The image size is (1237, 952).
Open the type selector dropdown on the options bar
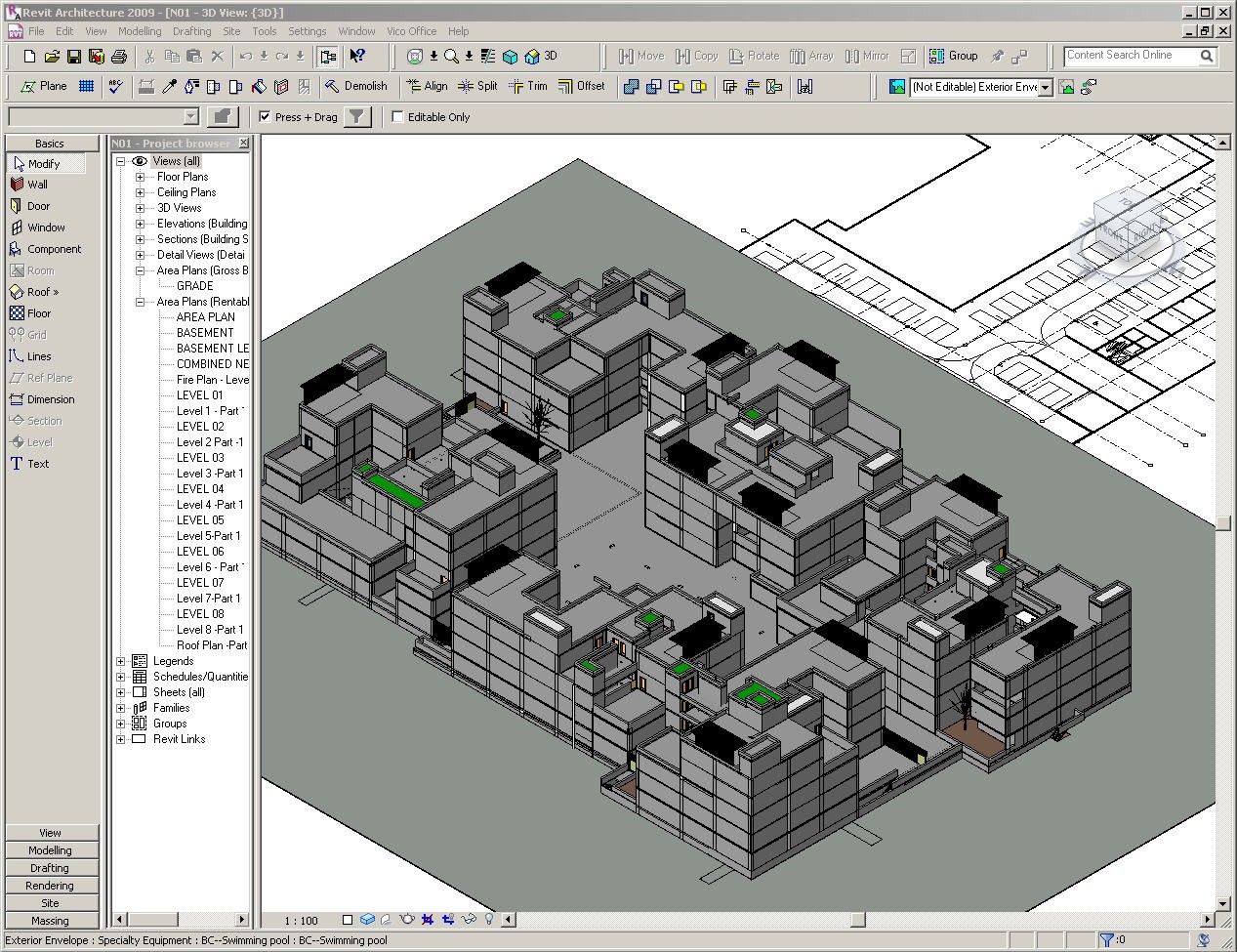point(190,117)
